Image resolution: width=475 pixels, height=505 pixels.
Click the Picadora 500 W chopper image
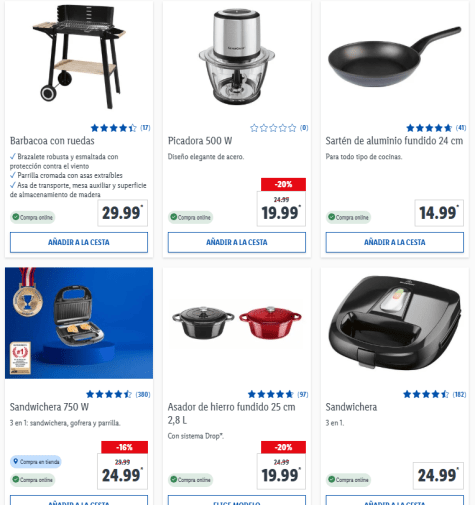coord(237,57)
